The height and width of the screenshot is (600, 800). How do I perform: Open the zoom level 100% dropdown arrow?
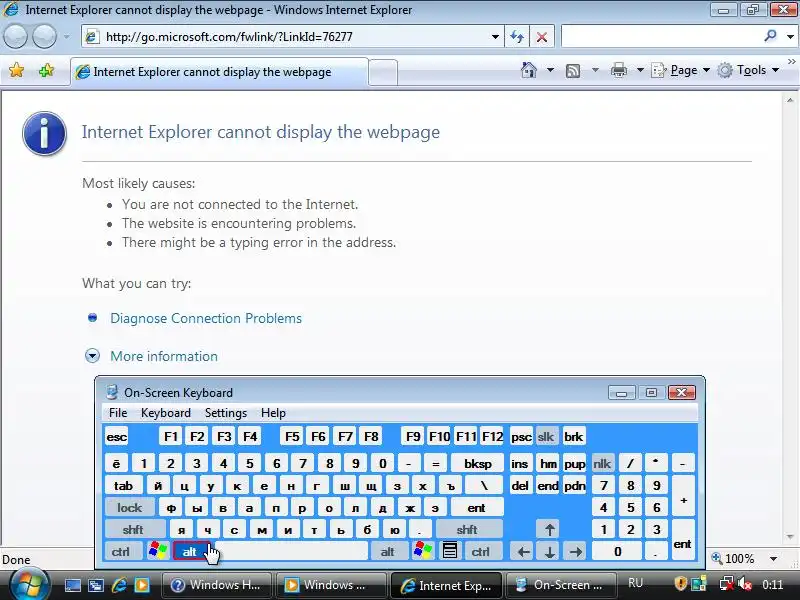[773, 559]
